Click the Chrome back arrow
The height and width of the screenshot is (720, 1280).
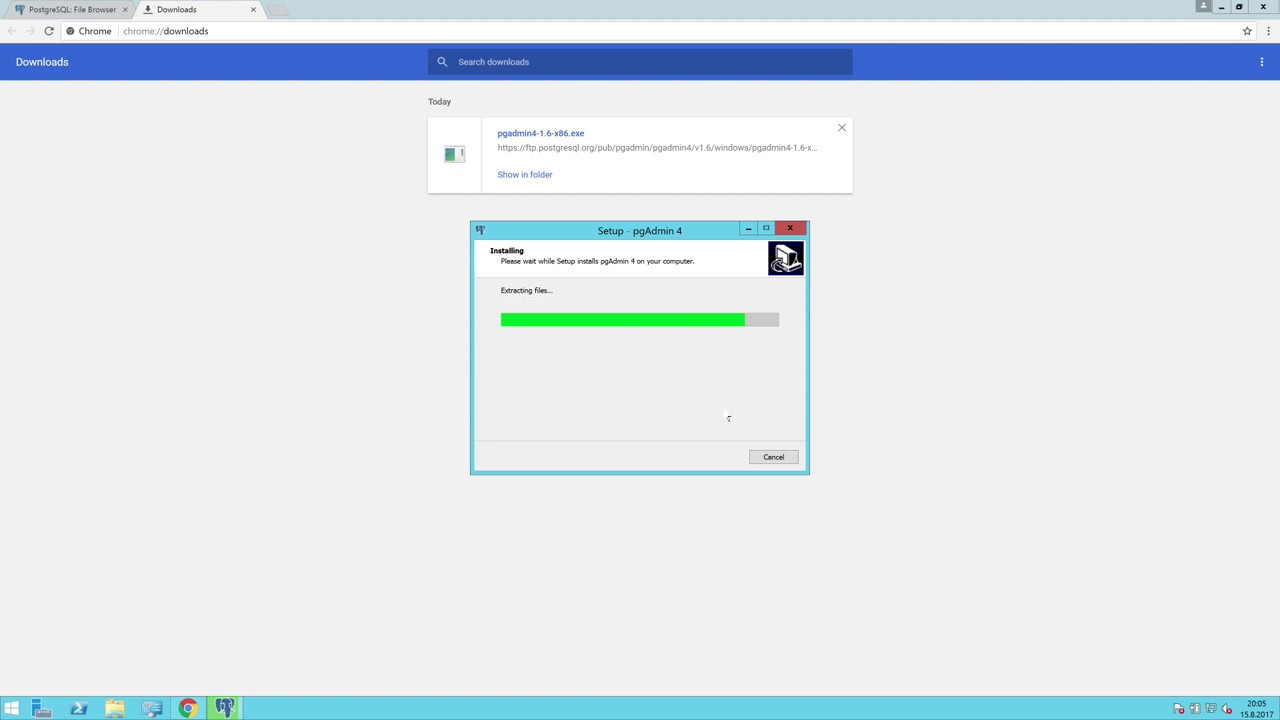(x=12, y=31)
